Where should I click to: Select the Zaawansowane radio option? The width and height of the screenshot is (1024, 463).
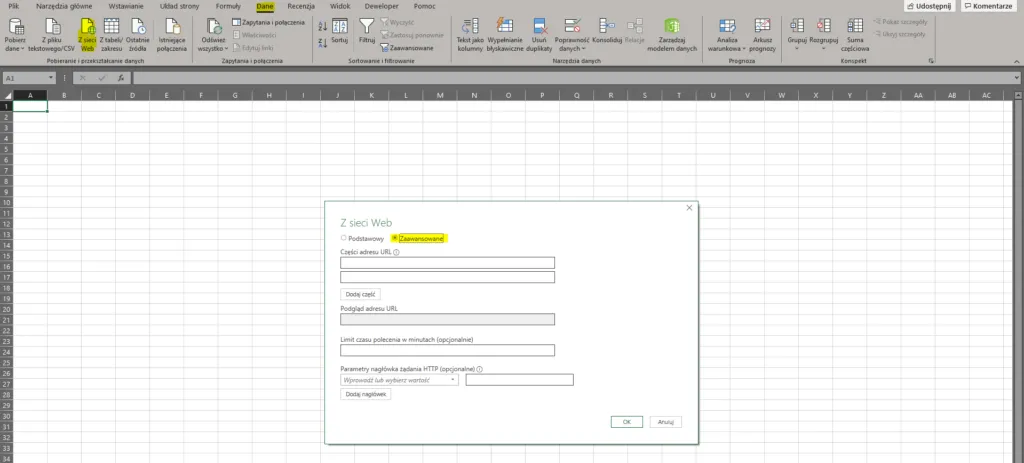click(394, 238)
